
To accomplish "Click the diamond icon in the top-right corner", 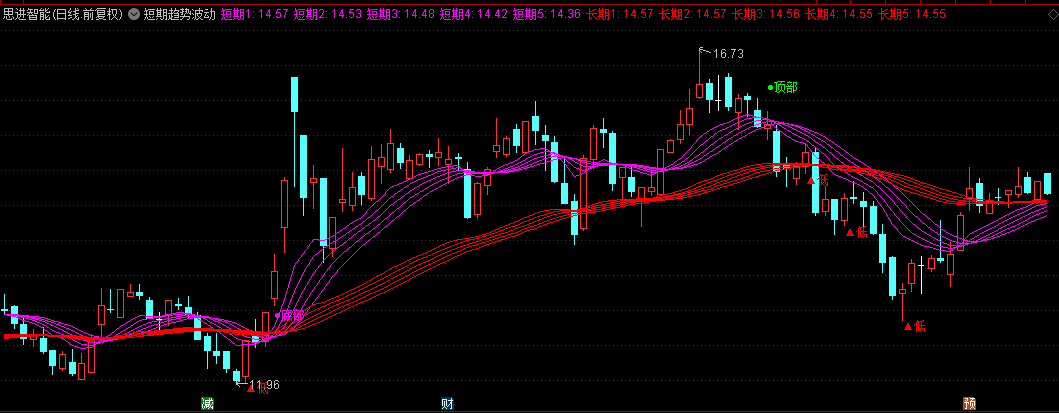I will point(1052,14).
